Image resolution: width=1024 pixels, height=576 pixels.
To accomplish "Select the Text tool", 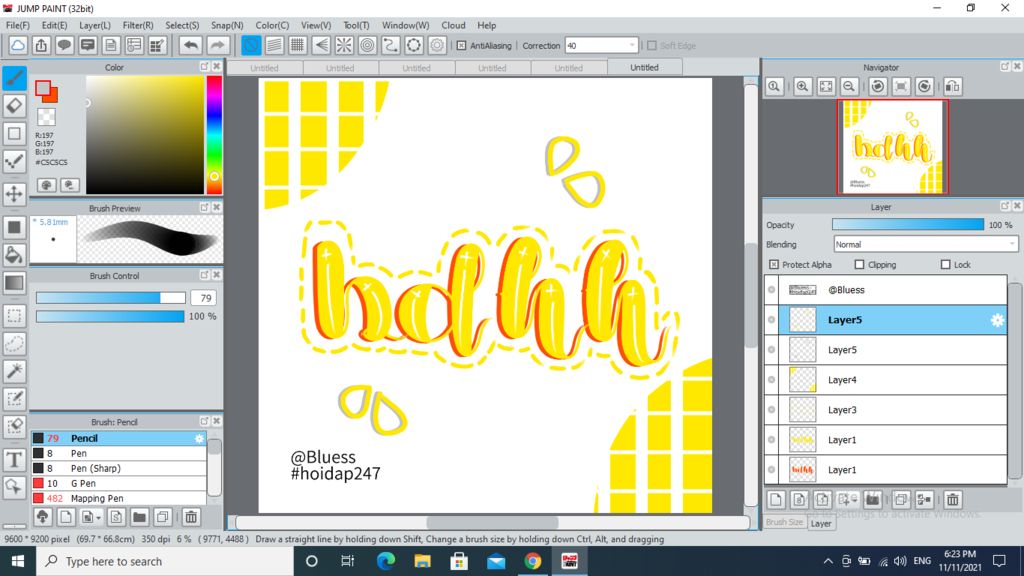I will tap(14, 460).
